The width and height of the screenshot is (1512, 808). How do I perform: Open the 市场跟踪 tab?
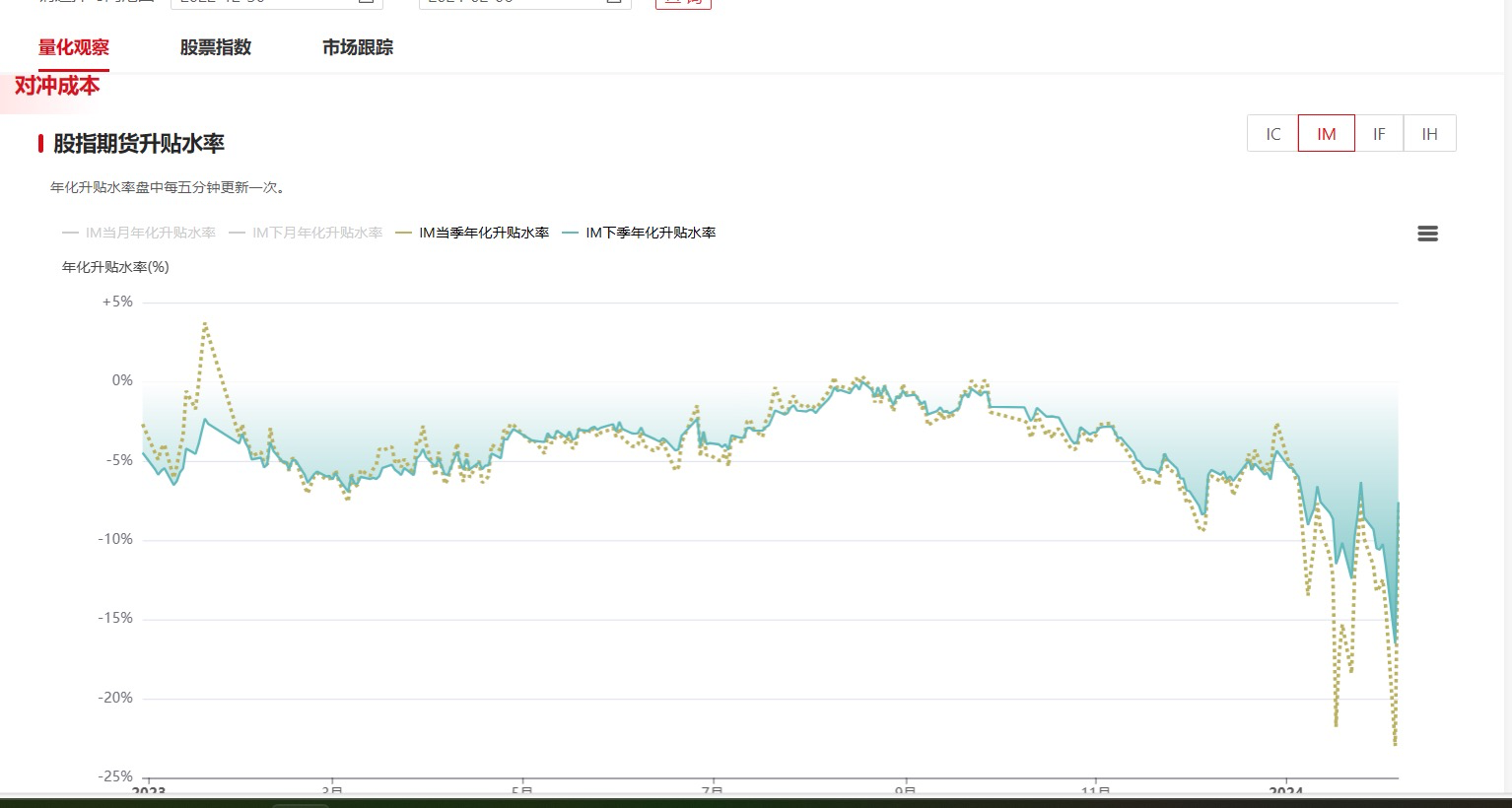[x=358, y=47]
